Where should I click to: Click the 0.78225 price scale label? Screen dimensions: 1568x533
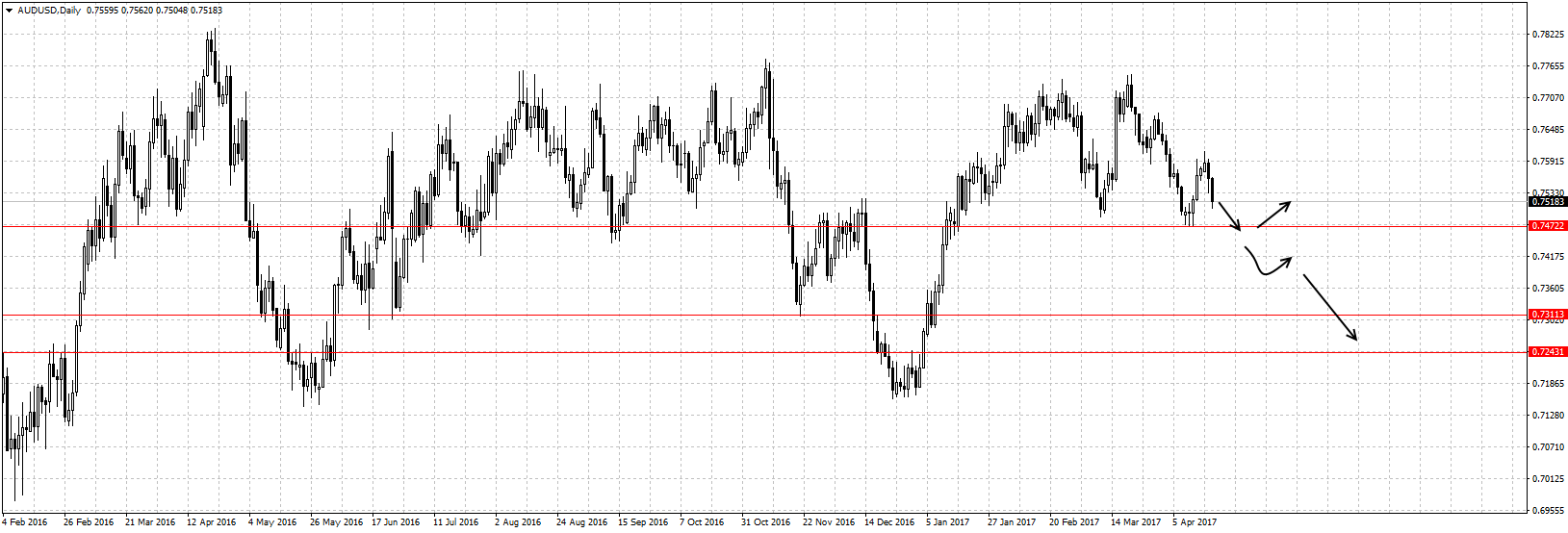[x=1547, y=35]
